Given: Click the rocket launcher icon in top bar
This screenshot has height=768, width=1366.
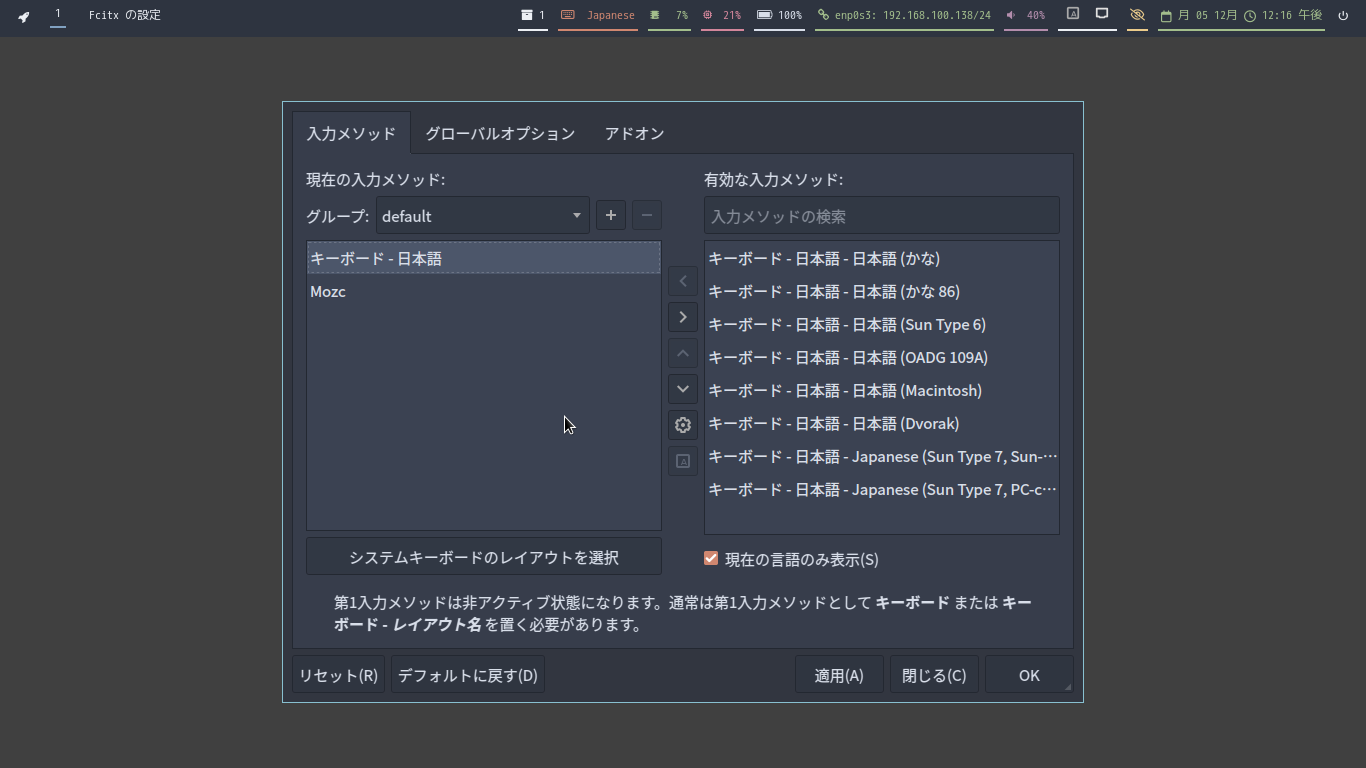Looking at the screenshot, I should (x=24, y=16).
